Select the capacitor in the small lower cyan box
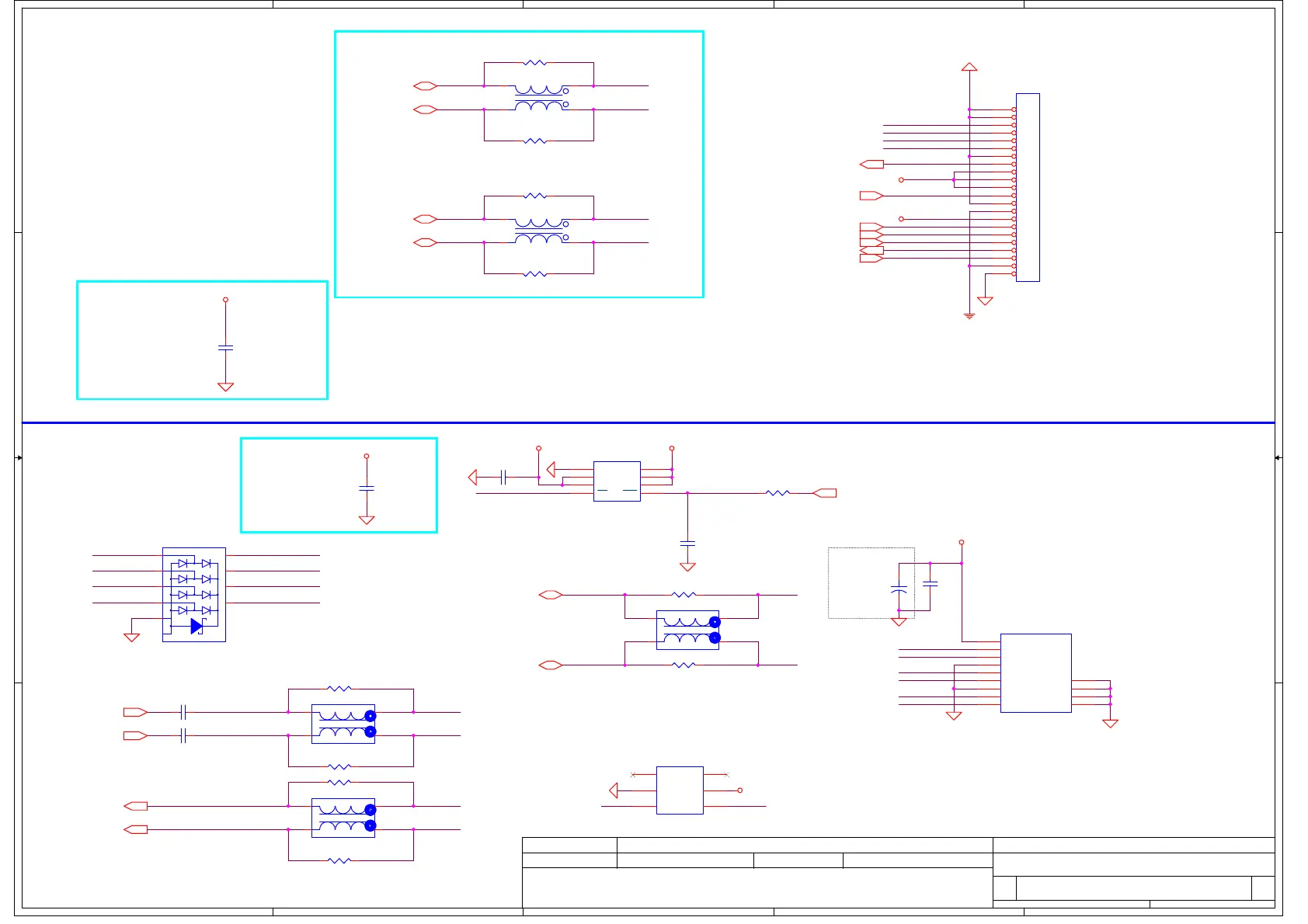Screen dimensions: 1308x924 tap(367, 488)
